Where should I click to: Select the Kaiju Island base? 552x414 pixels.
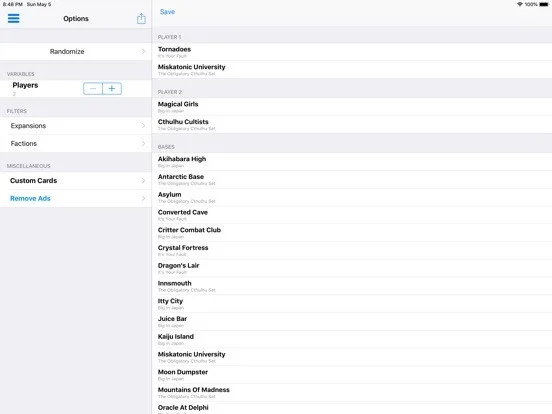pyautogui.click(x=352, y=339)
